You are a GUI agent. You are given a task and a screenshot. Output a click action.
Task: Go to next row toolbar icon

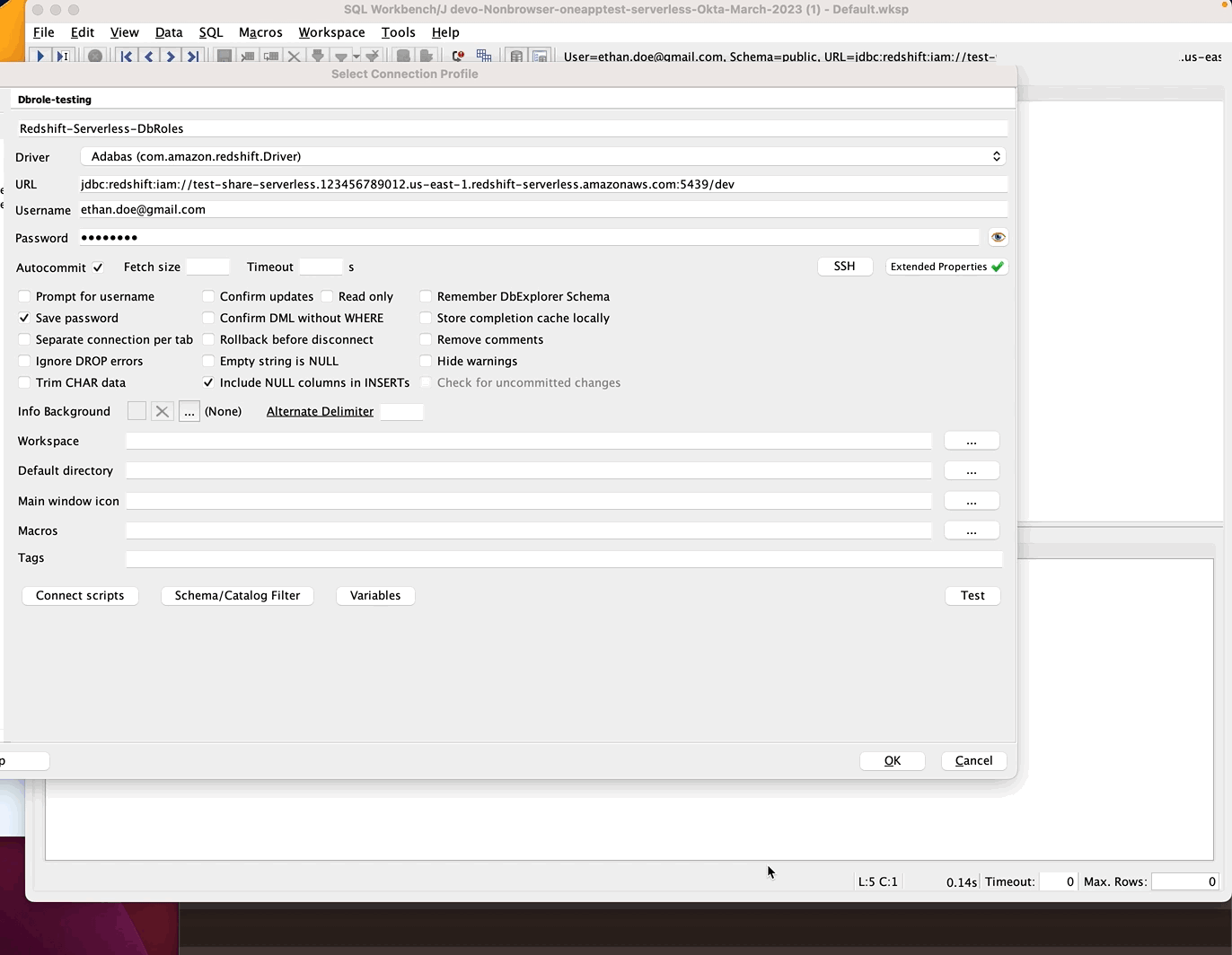(171, 57)
